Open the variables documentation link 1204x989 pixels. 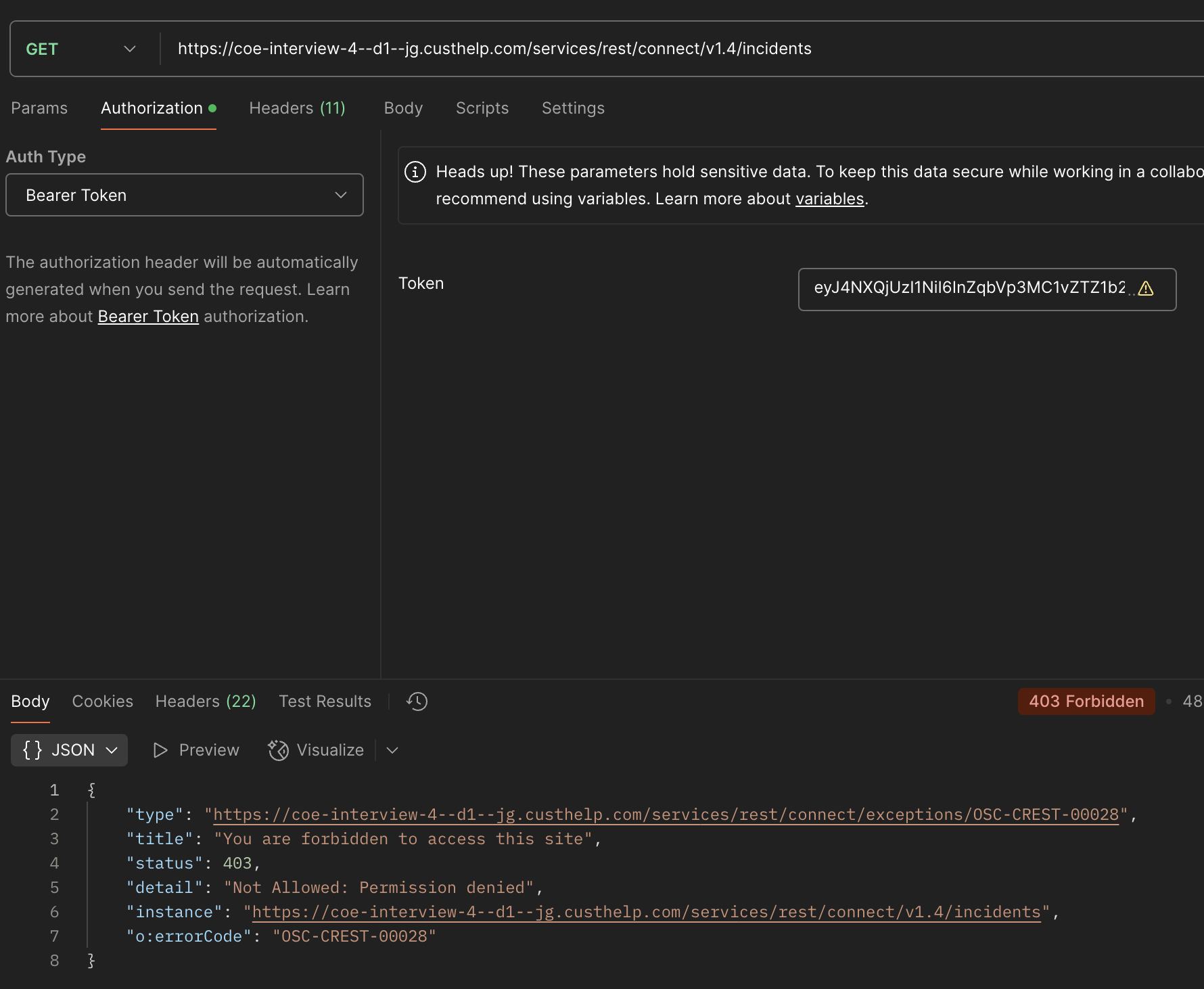829,198
